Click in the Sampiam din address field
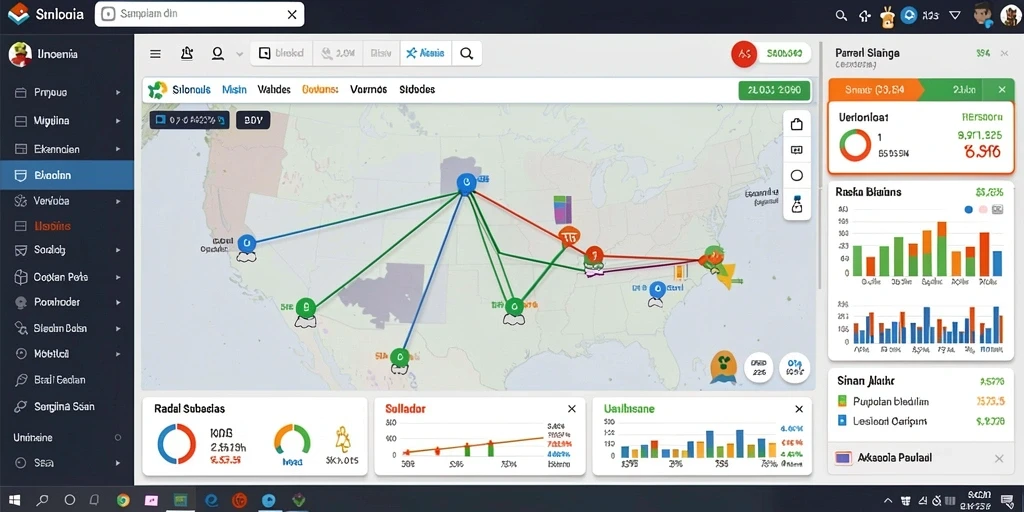 (199, 14)
